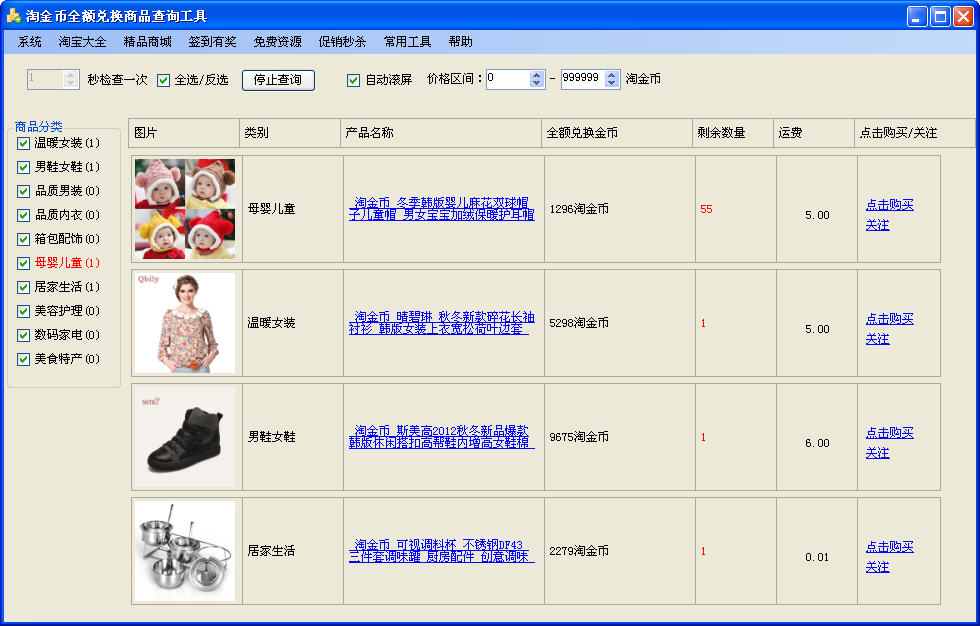Screen dimensions: 980x626
Task: Open the 促销秒杀 menu
Action: pyautogui.click(x=342, y=42)
